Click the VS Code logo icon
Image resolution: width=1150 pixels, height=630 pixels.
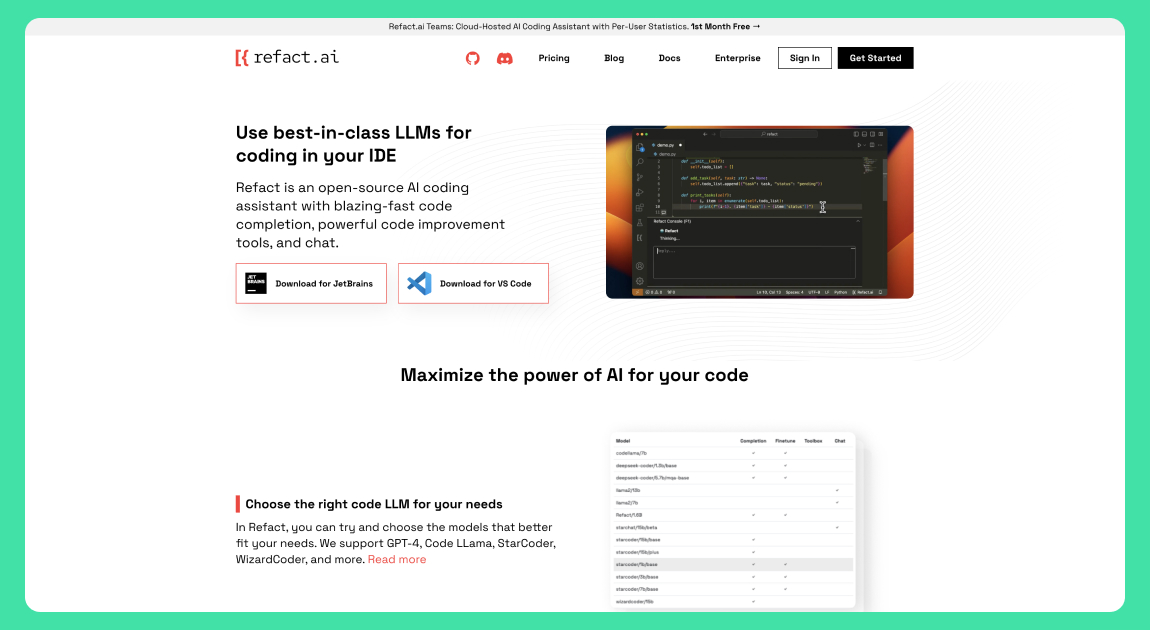pyautogui.click(x=418, y=283)
